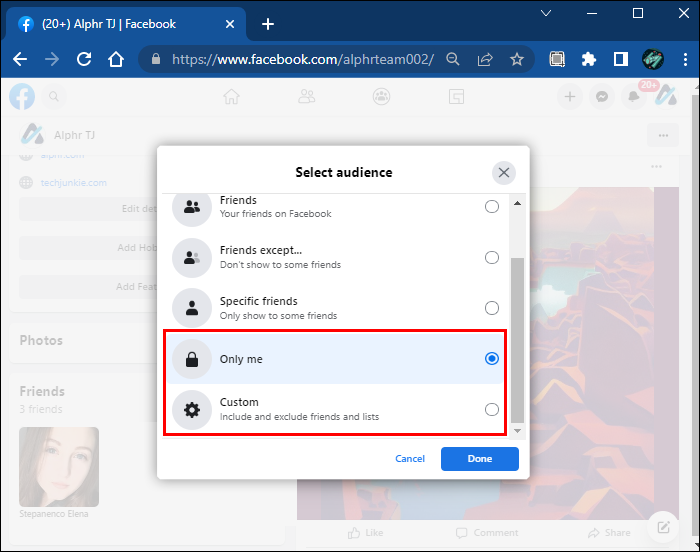Click the browser back arrow
Screen dimensions: 700x552
20,59
